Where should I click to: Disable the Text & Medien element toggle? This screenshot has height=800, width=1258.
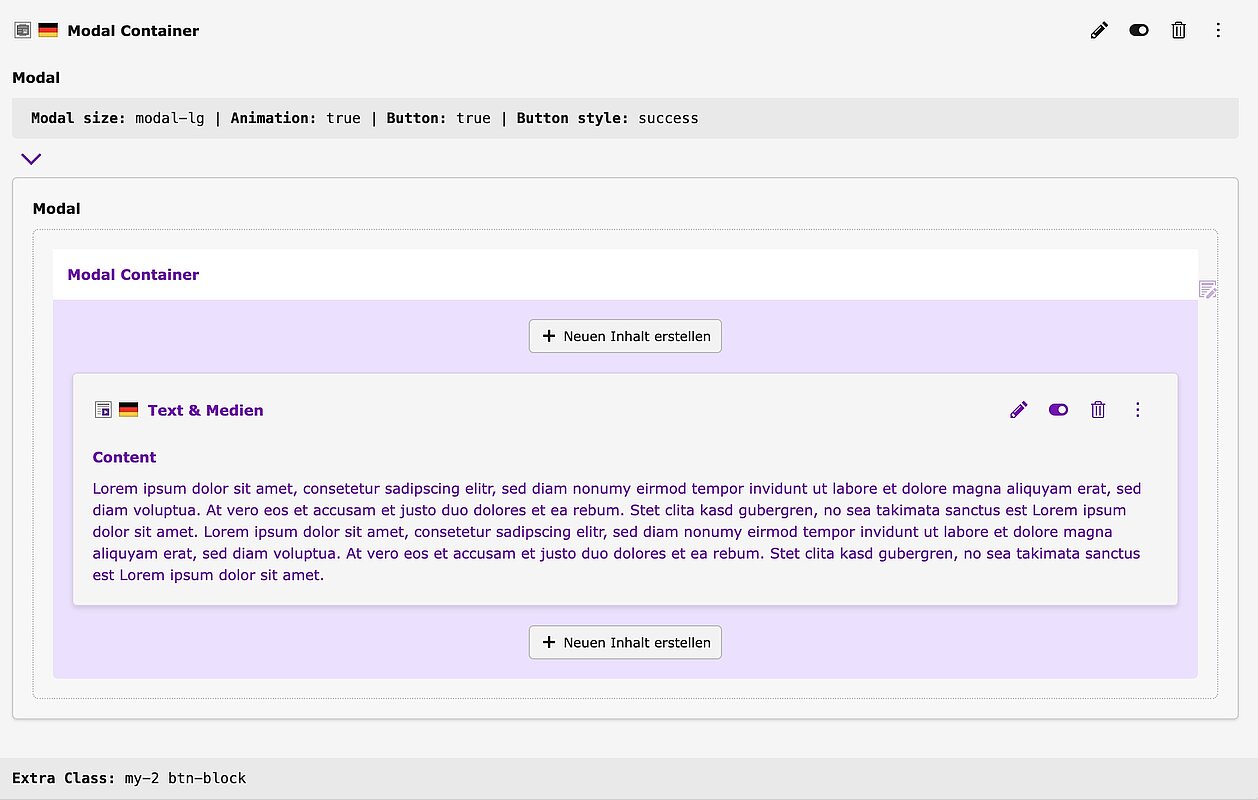coord(1058,410)
